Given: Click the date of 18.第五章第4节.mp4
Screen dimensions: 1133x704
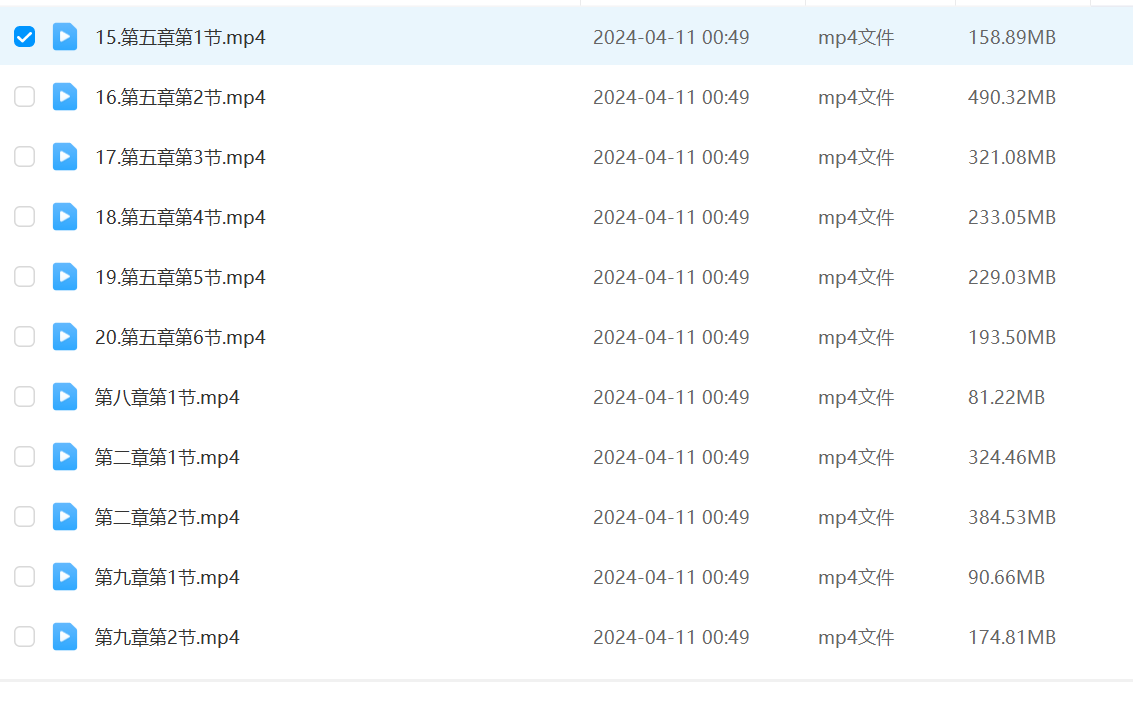Looking at the screenshot, I should pos(670,217).
